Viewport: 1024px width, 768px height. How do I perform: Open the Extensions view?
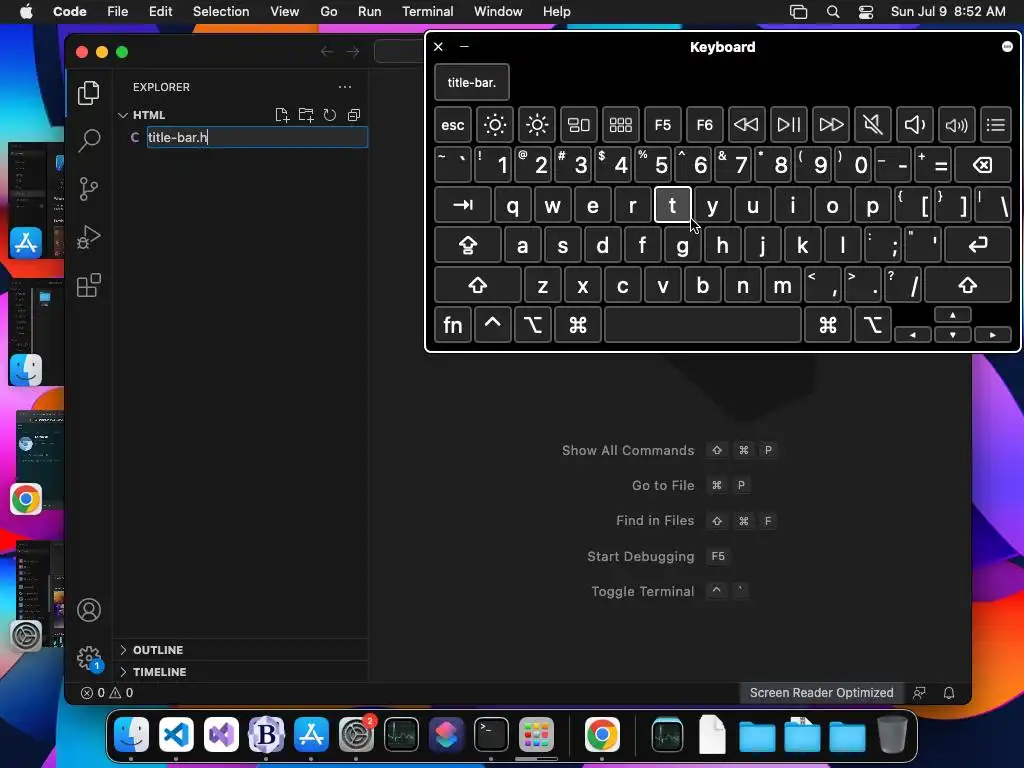click(89, 285)
